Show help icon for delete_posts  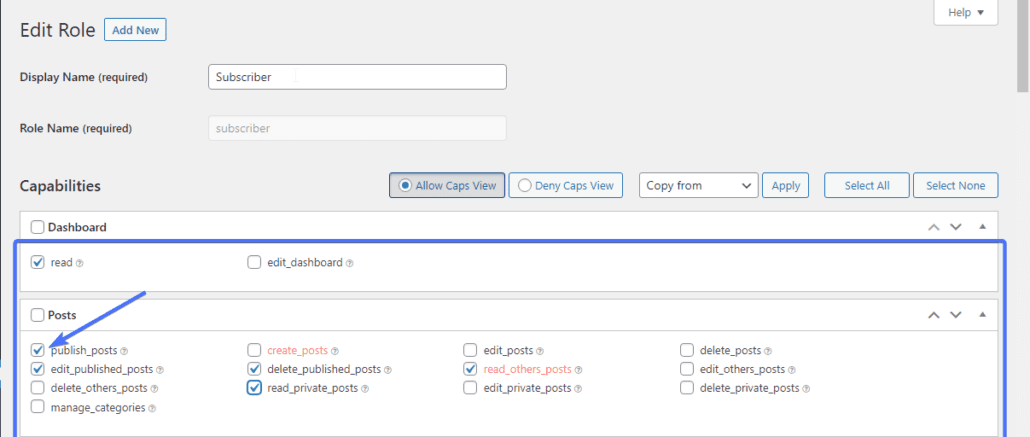tap(768, 351)
